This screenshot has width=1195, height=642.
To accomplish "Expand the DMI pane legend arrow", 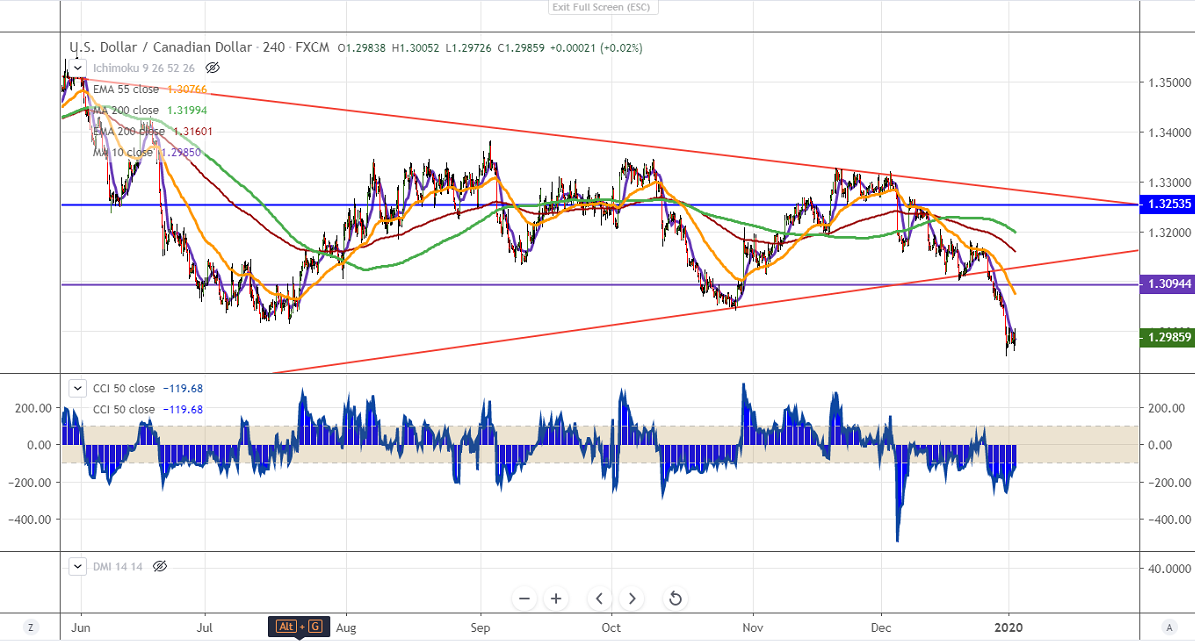I will [78, 567].
